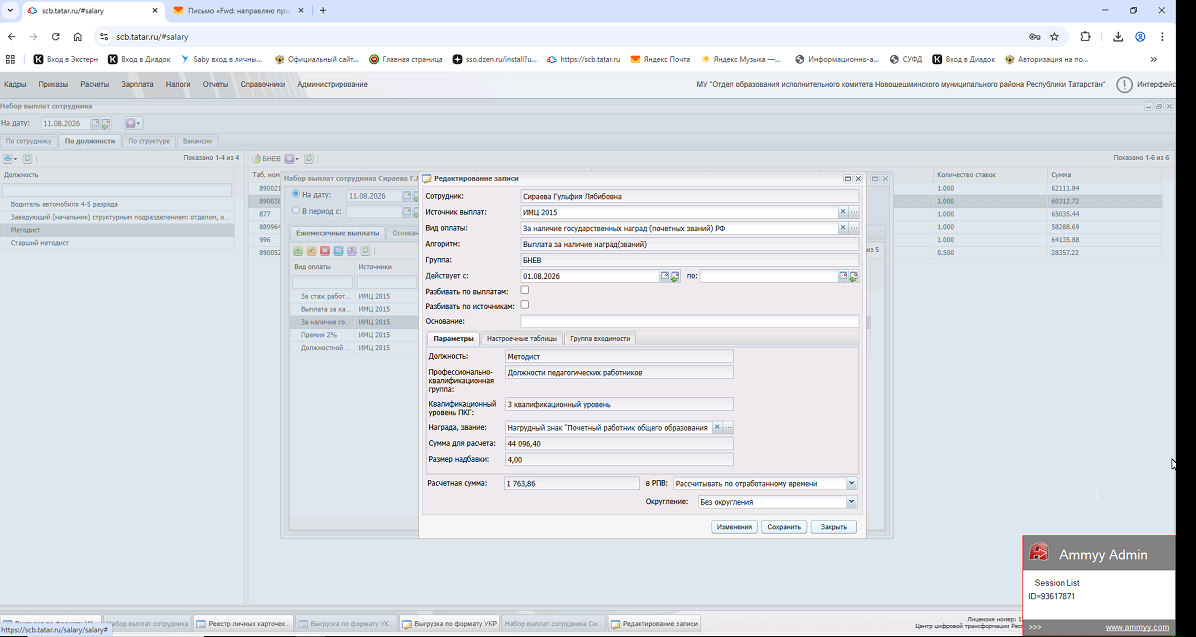Image resolution: width=1196 pixels, height=637 pixels.
Task: Open the Яндекс Почта bookmark
Action: pos(661,59)
